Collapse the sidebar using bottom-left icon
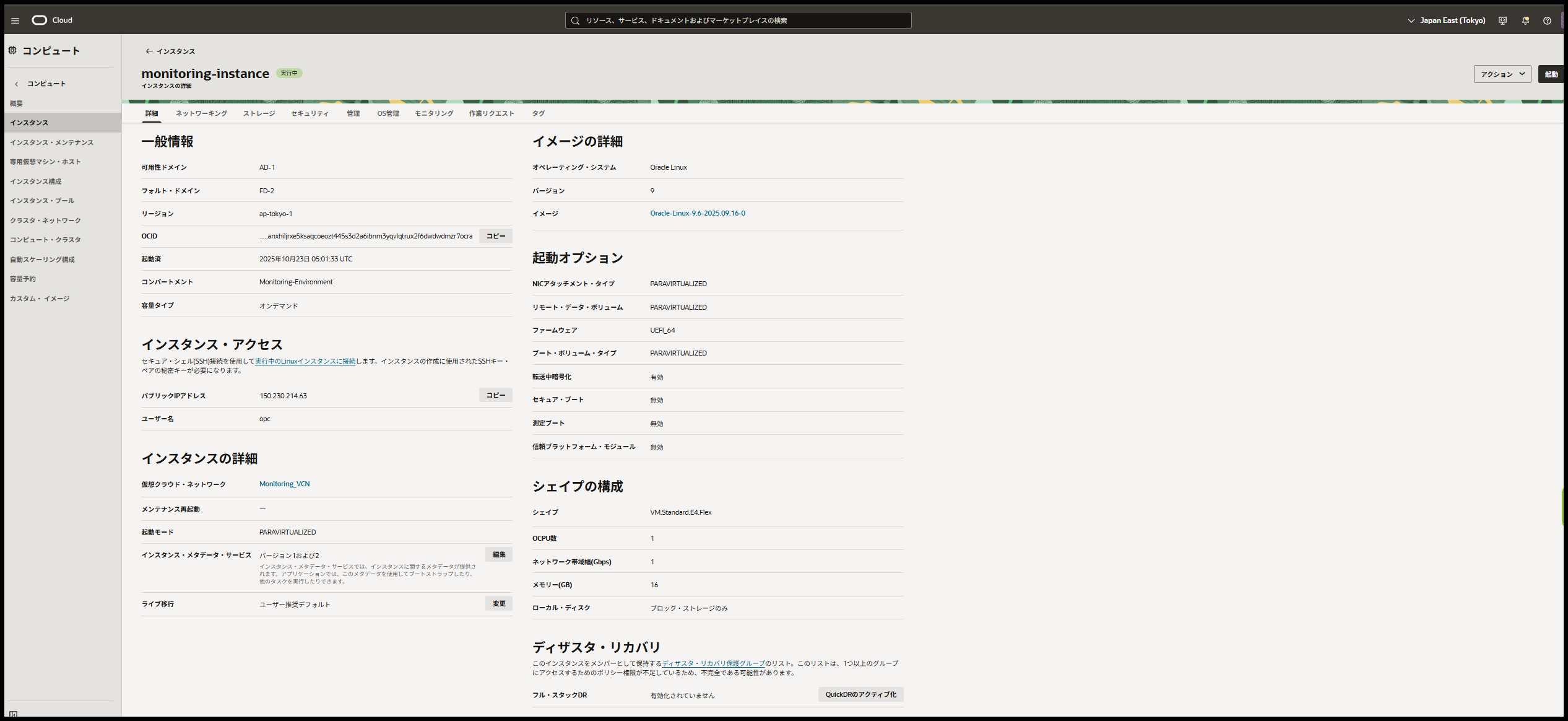The height and width of the screenshot is (721, 1568). click(x=13, y=714)
